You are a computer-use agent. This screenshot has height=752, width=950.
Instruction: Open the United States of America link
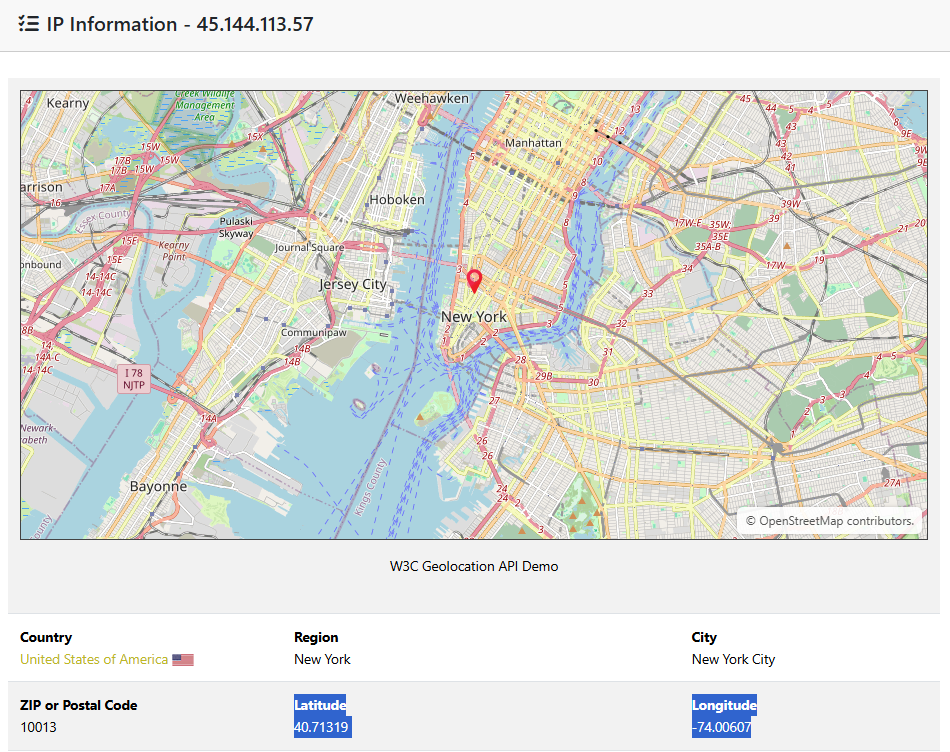[x=94, y=659]
